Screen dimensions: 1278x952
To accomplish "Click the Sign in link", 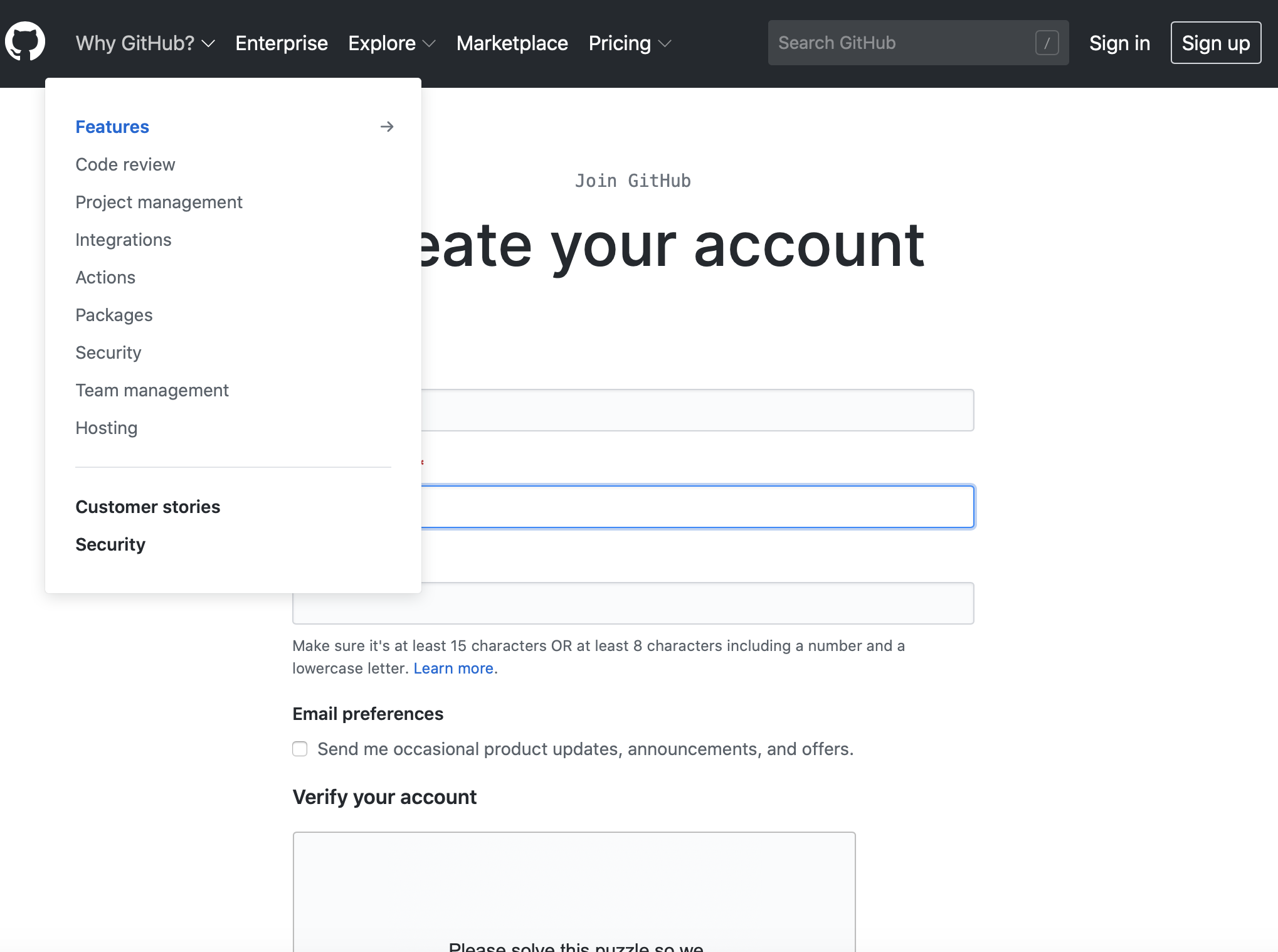I will [x=1119, y=43].
